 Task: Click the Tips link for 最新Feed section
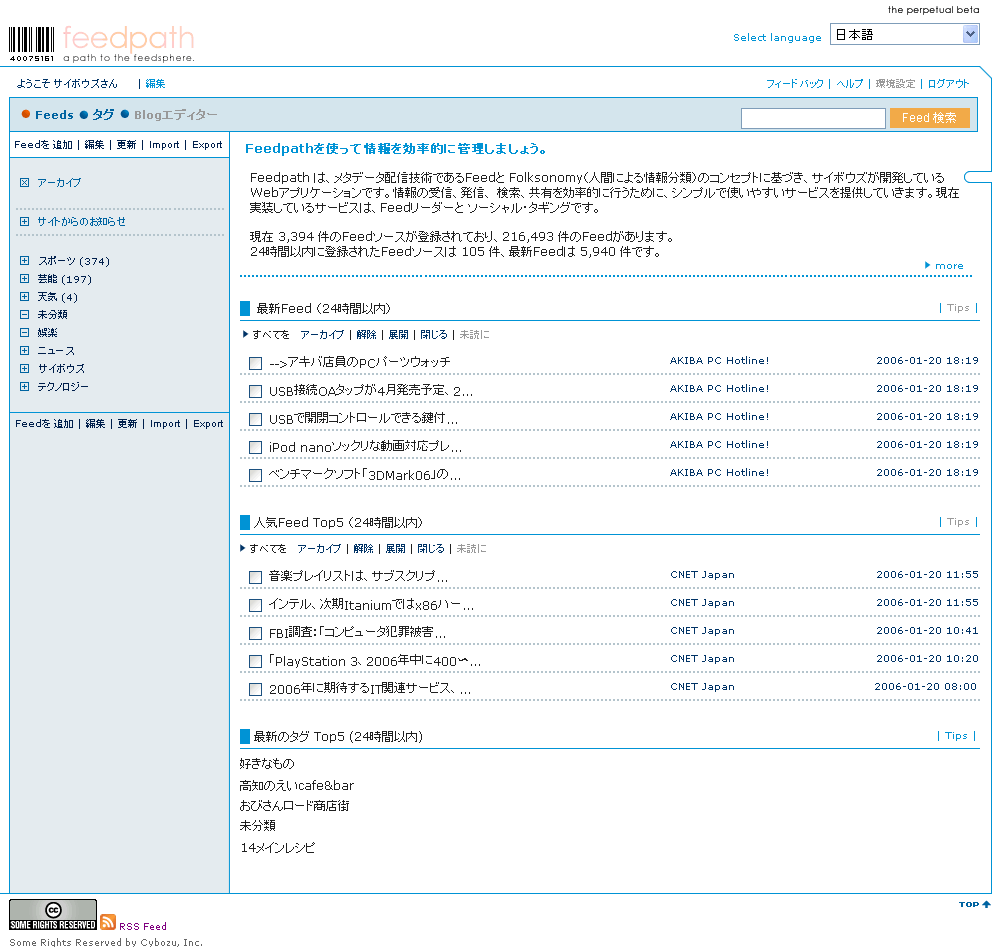958,307
